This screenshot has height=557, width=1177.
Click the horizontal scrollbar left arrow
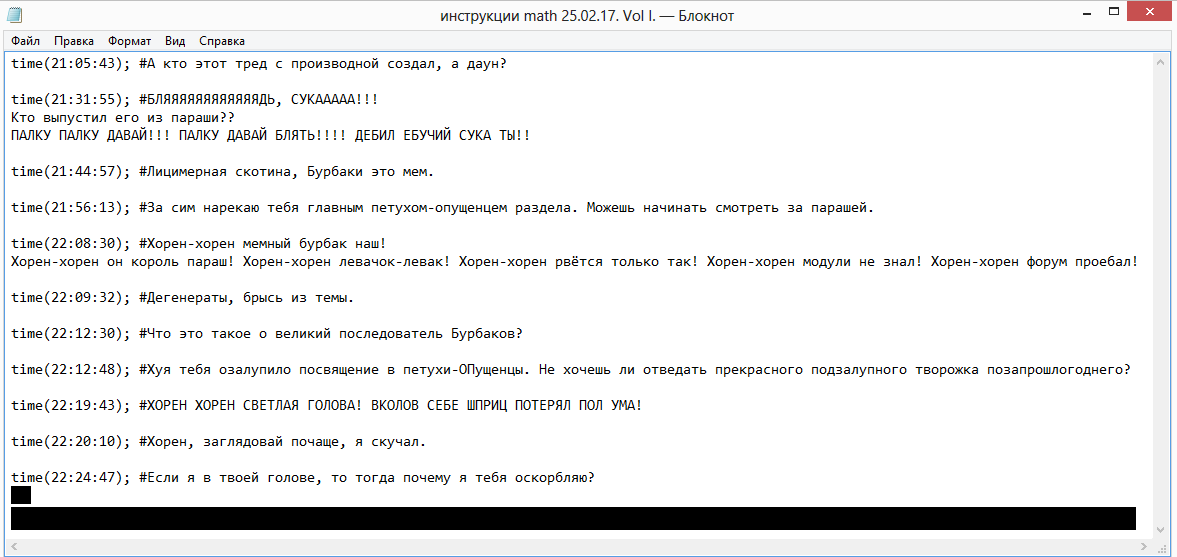click(x=14, y=547)
